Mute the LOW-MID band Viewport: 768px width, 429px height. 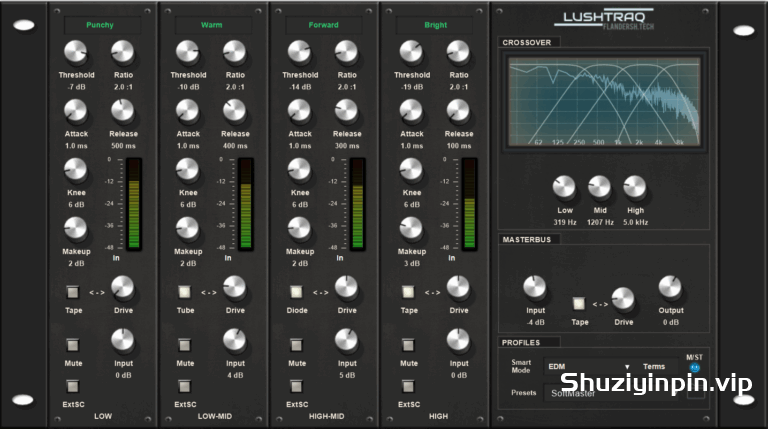click(x=184, y=345)
